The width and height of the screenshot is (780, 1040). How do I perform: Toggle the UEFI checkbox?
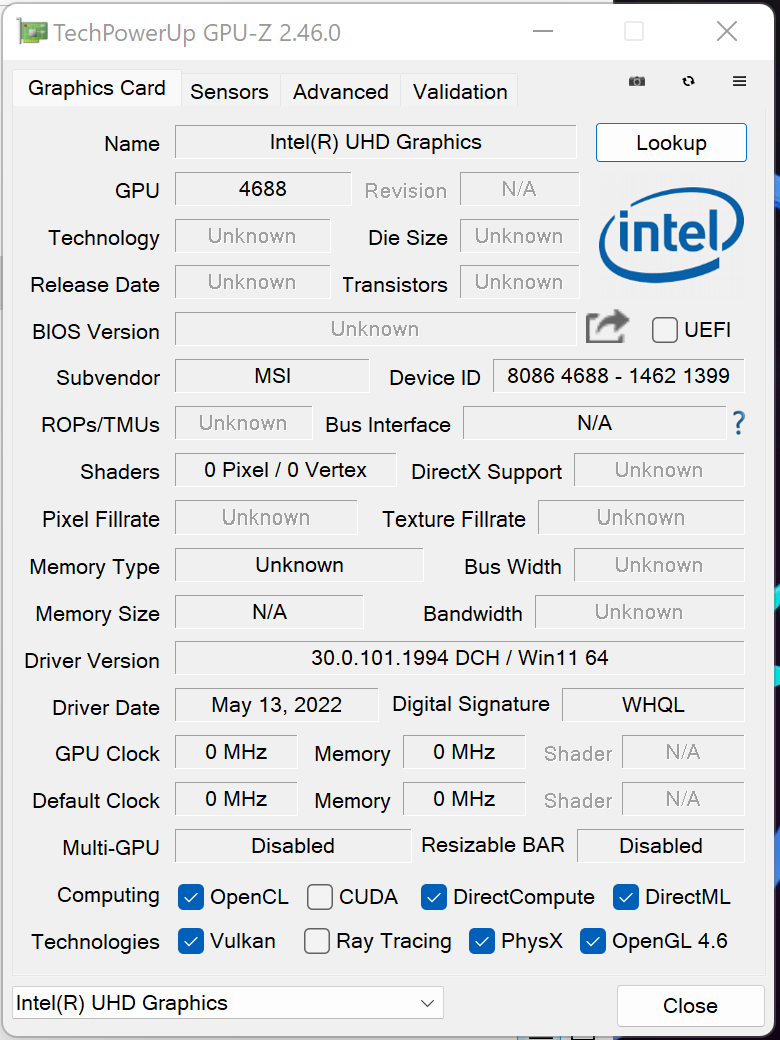tap(664, 330)
